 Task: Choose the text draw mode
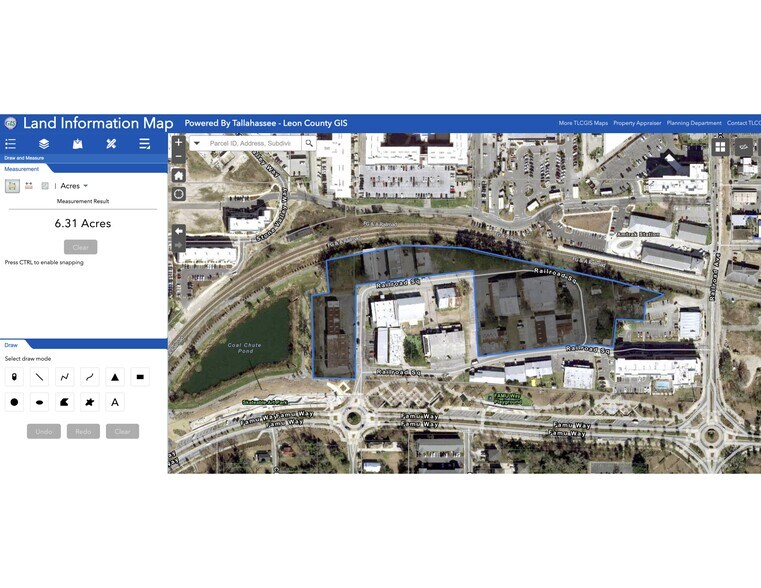(115, 402)
